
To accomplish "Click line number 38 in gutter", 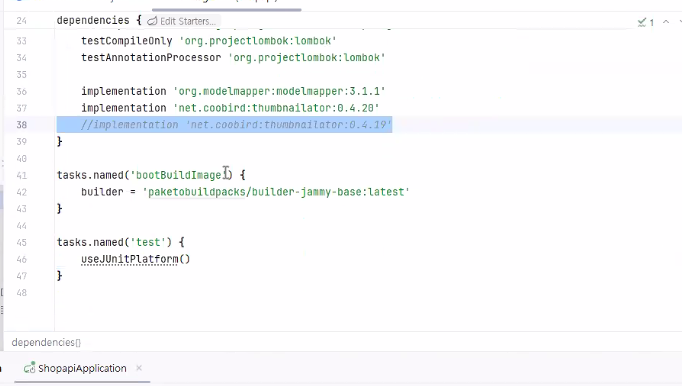I will (21, 125).
